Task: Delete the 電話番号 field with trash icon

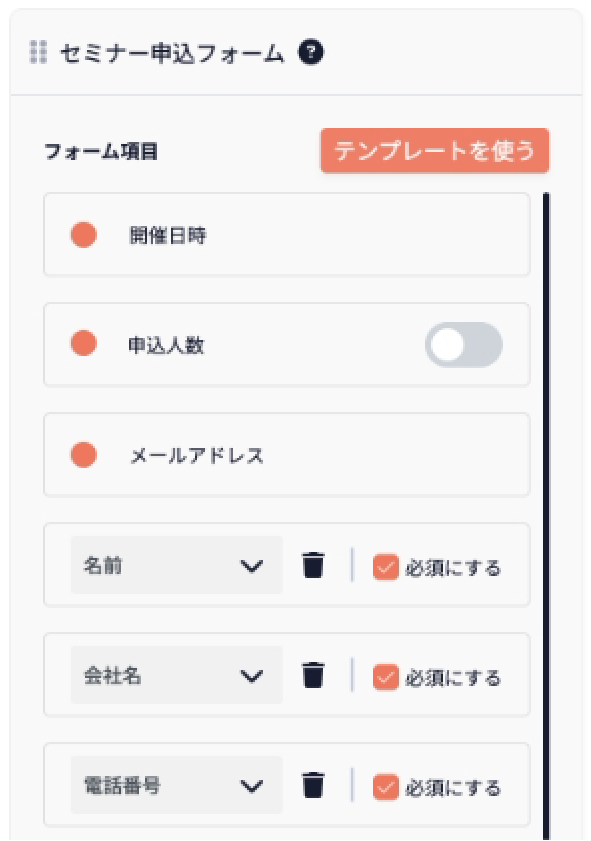Action: [313, 785]
